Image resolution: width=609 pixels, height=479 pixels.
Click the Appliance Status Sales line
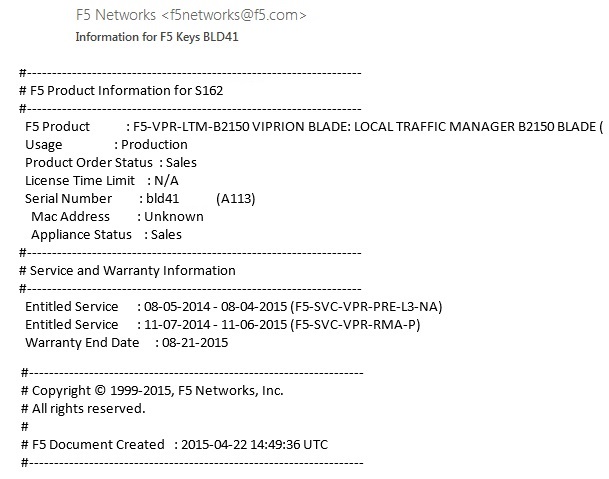(x=106, y=234)
